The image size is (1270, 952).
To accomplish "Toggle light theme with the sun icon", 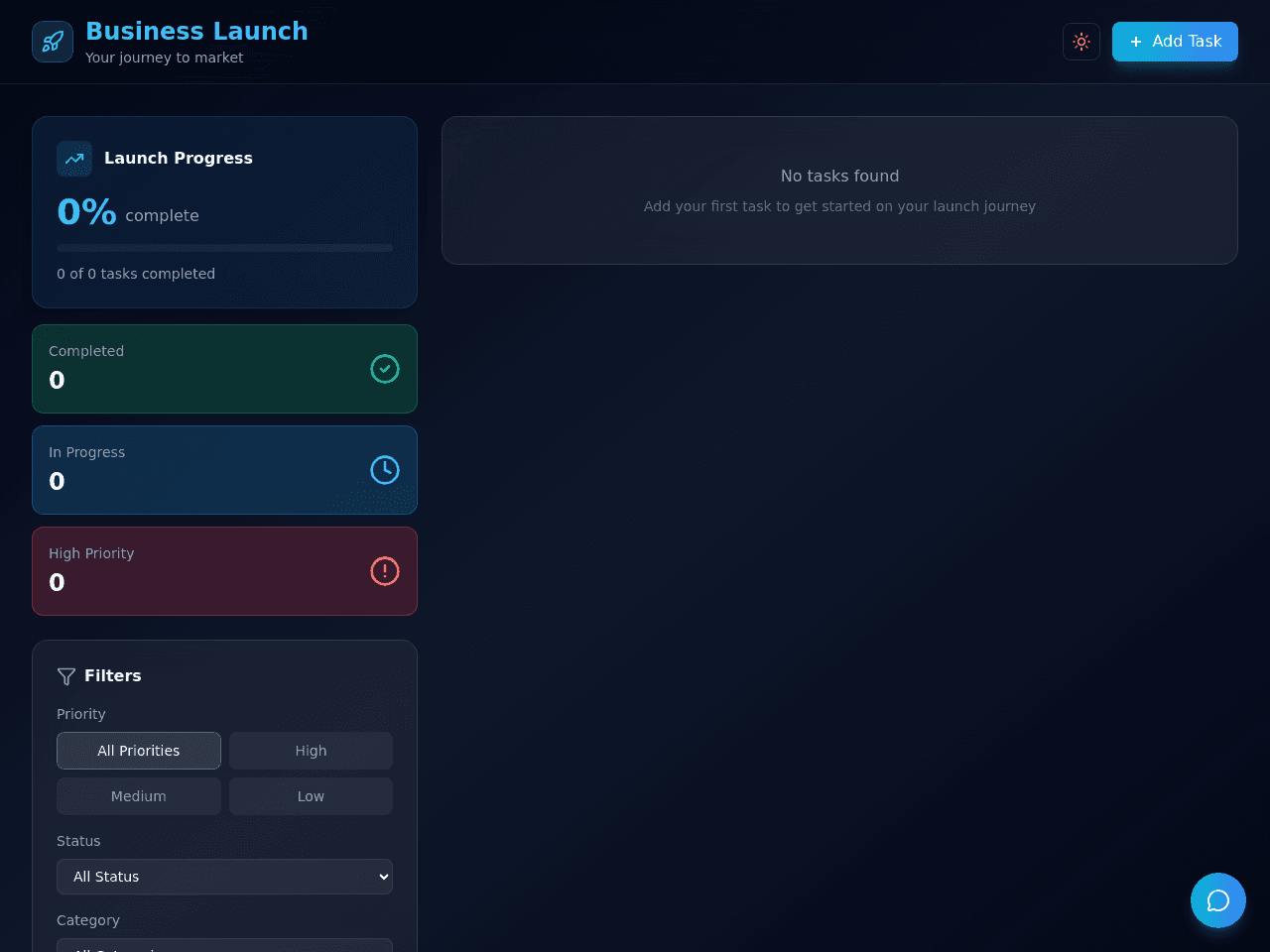I will (1081, 42).
